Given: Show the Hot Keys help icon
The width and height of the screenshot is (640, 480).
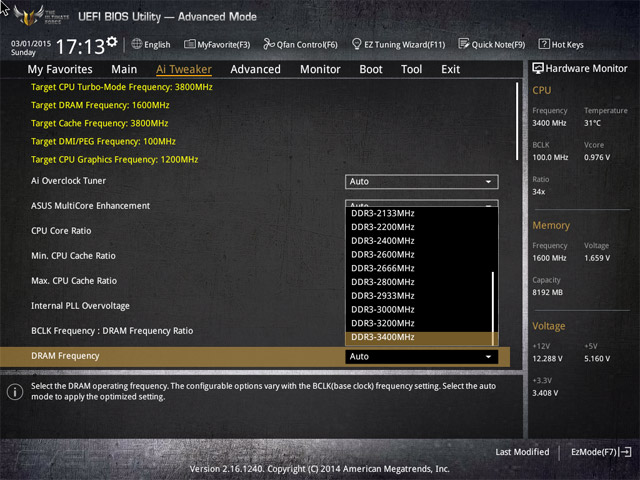Looking at the screenshot, I should (x=544, y=44).
